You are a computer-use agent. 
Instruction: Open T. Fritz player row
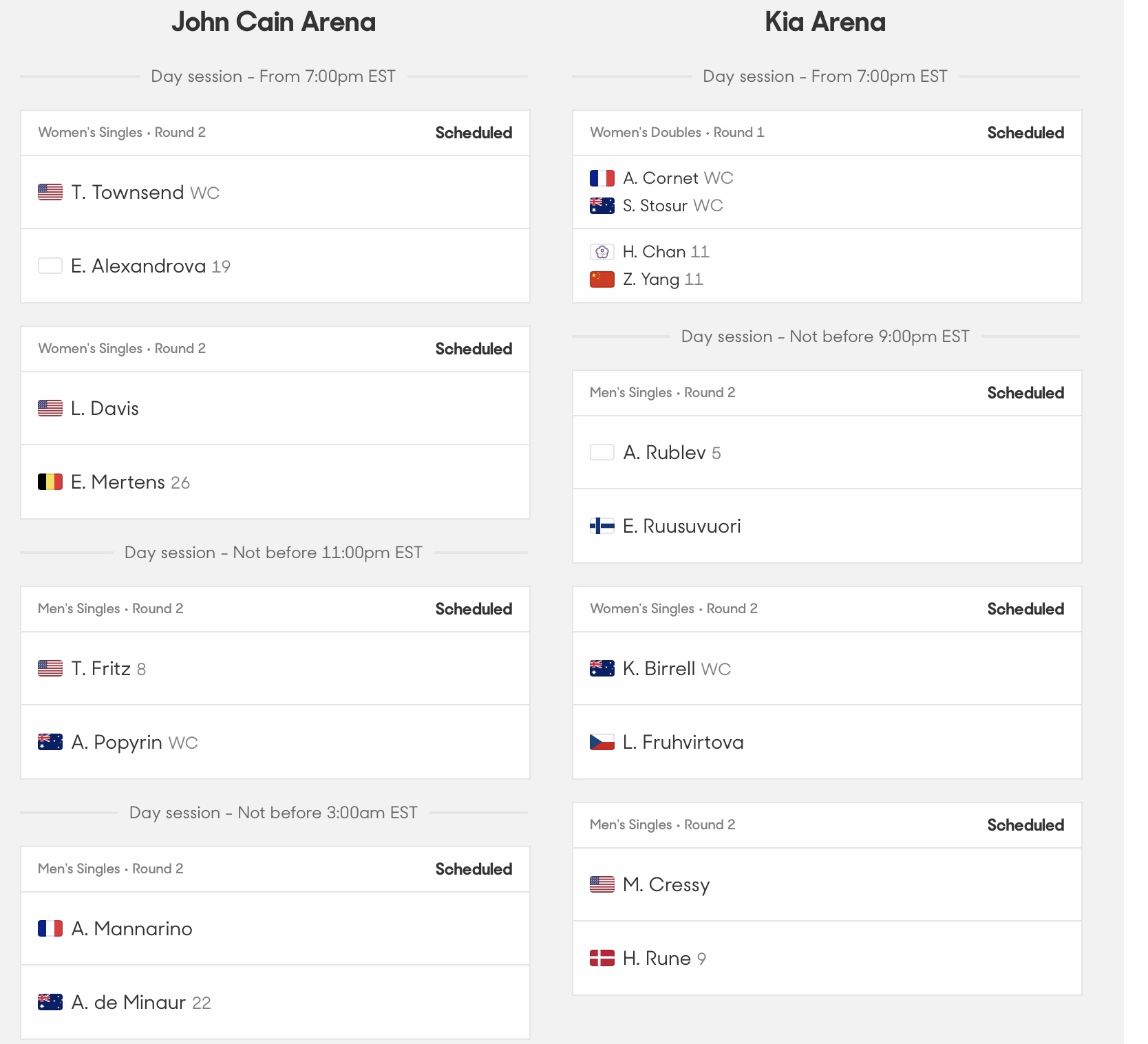coord(275,668)
